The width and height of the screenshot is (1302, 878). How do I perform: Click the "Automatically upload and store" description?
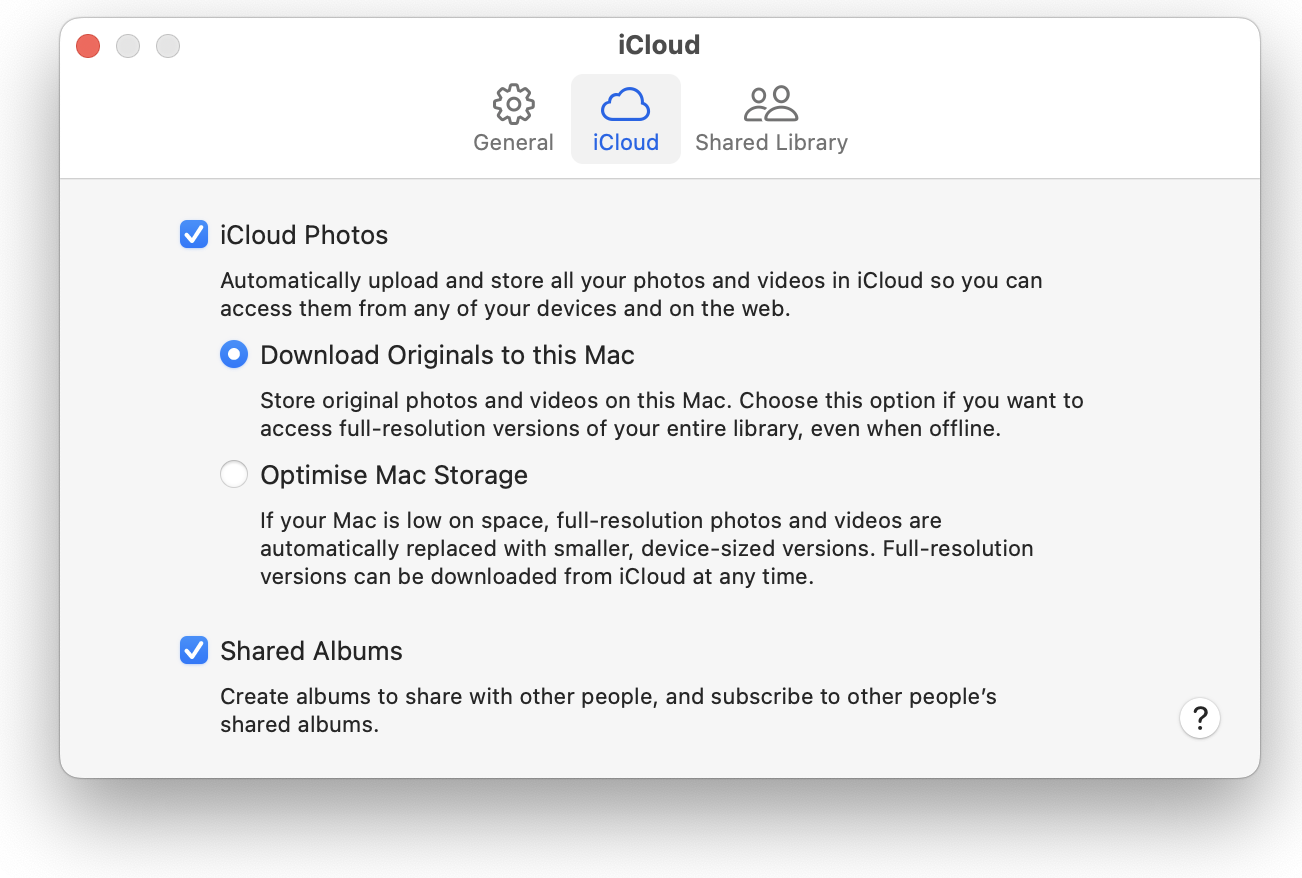(x=631, y=295)
